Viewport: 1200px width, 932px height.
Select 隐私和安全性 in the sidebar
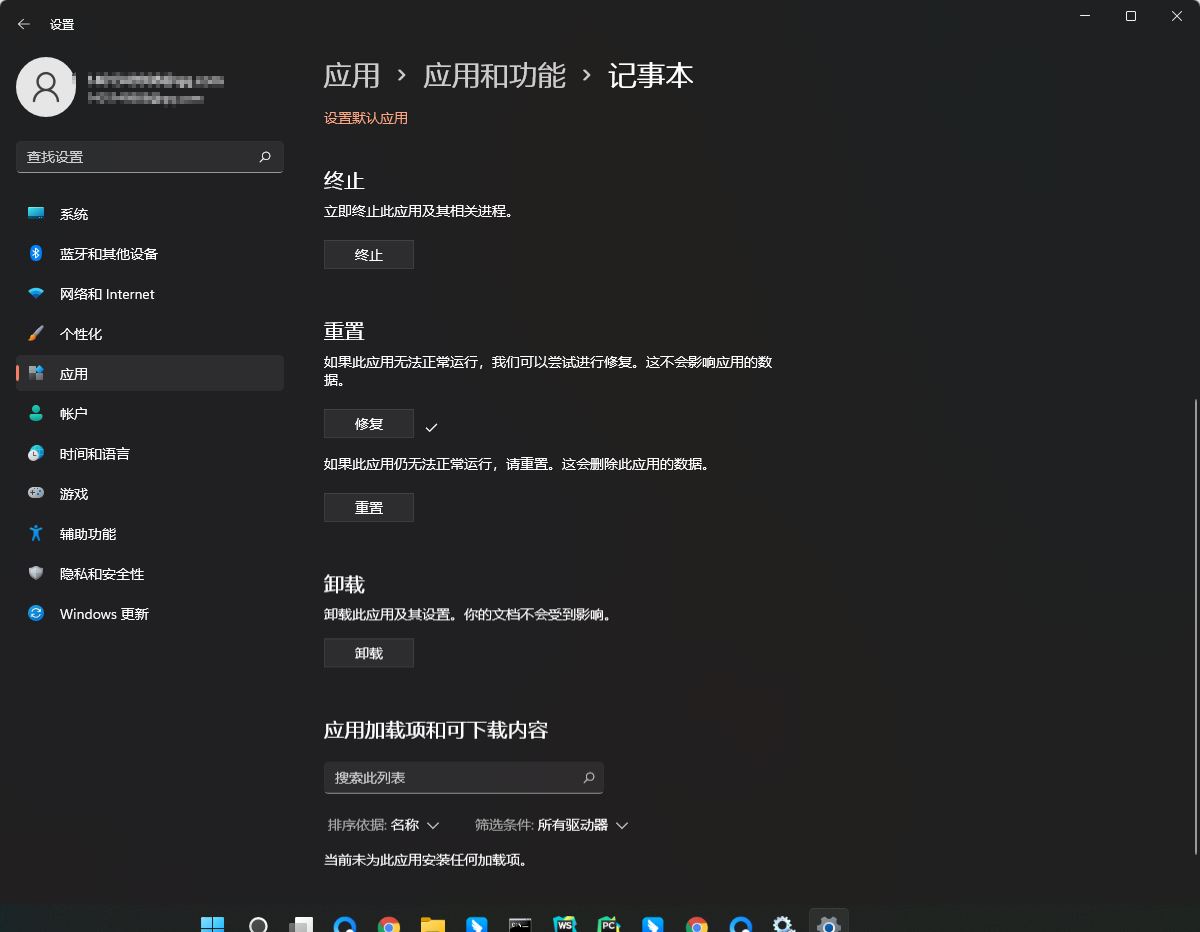[x=101, y=573]
